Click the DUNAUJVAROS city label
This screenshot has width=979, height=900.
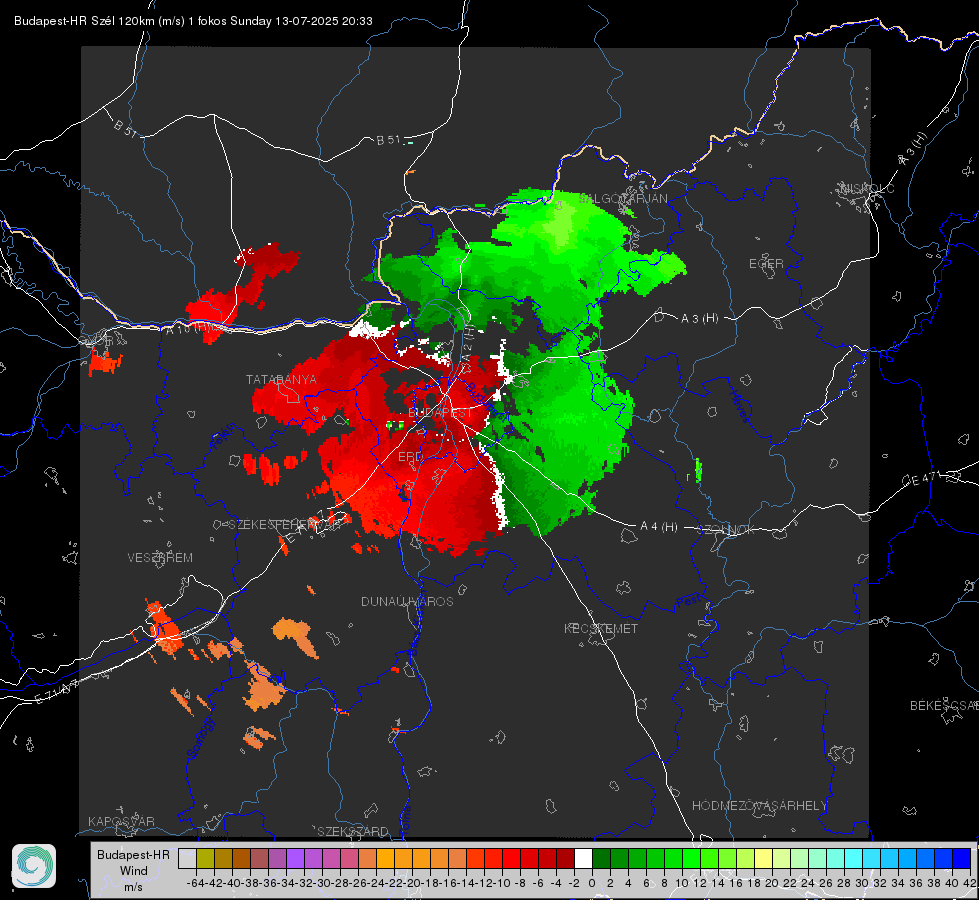[407, 601]
